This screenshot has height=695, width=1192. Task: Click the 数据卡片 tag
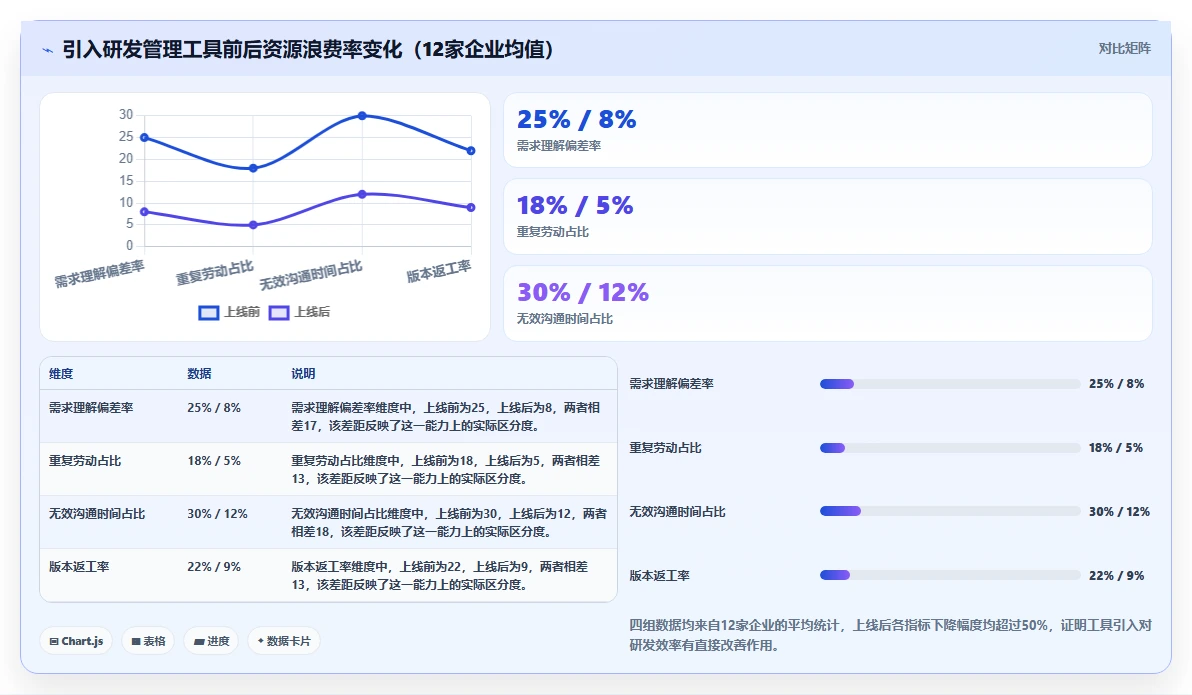[x=284, y=641]
